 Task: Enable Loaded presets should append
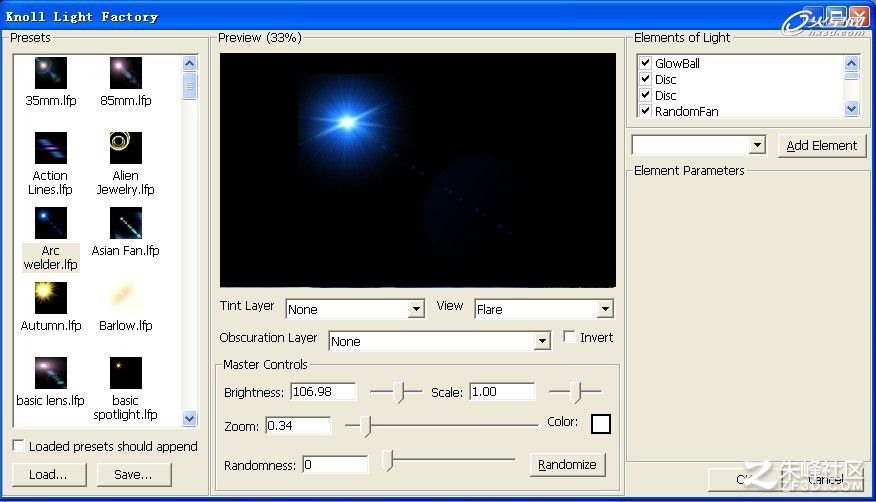click(18, 446)
